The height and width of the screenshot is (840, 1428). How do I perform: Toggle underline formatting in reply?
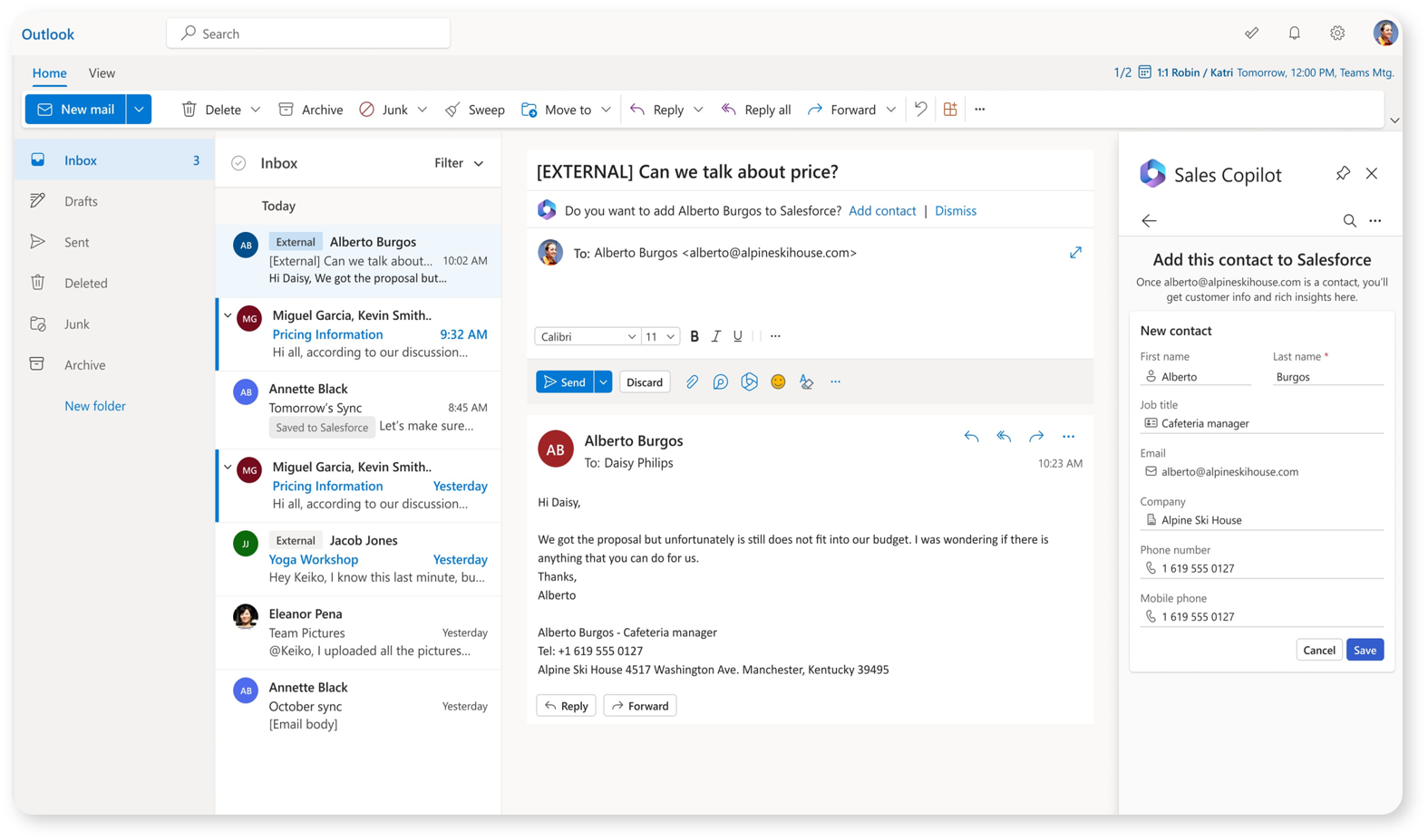click(x=738, y=336)
